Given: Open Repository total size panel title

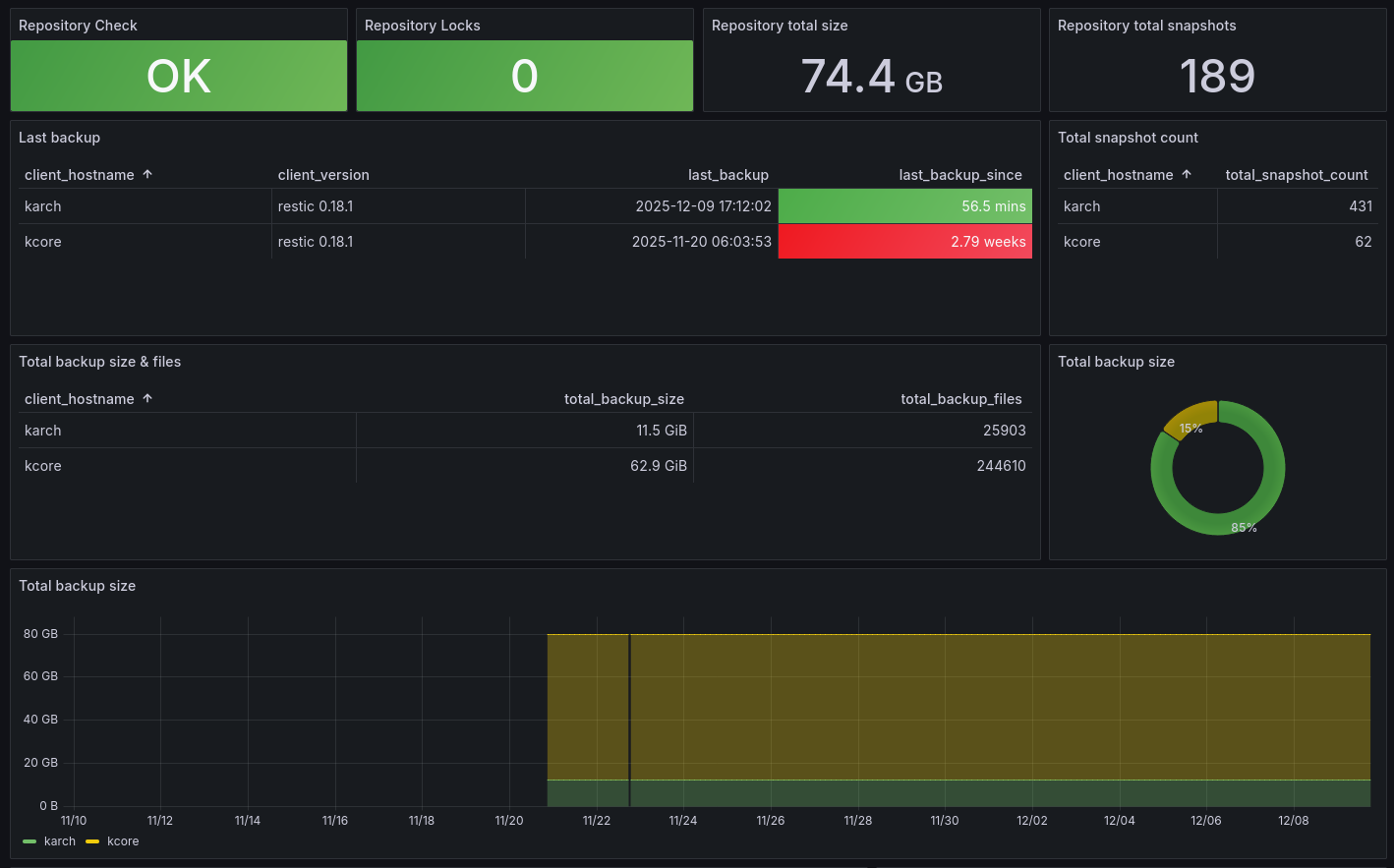Looking at the screenshot, I should click(779, 26).
